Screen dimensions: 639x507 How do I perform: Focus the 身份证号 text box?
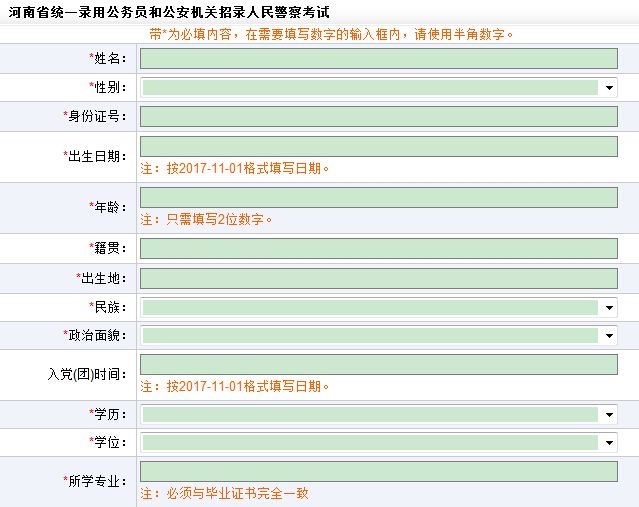(379, 117)
